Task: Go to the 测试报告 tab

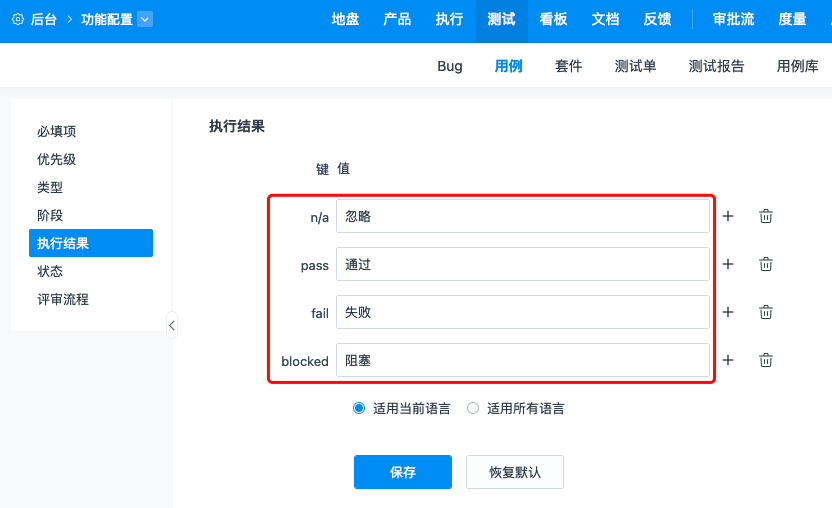Action: pos(716,66)
